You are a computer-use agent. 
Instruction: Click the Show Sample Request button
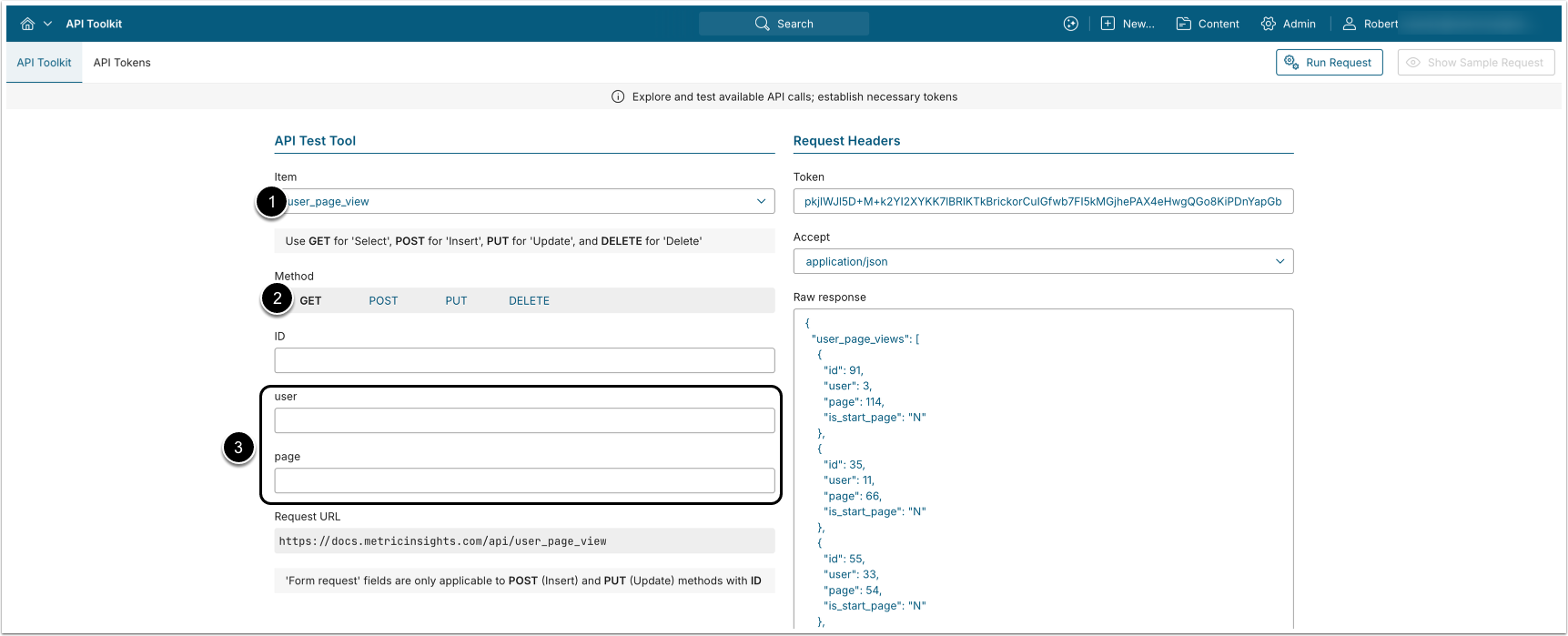[1475, 63]
